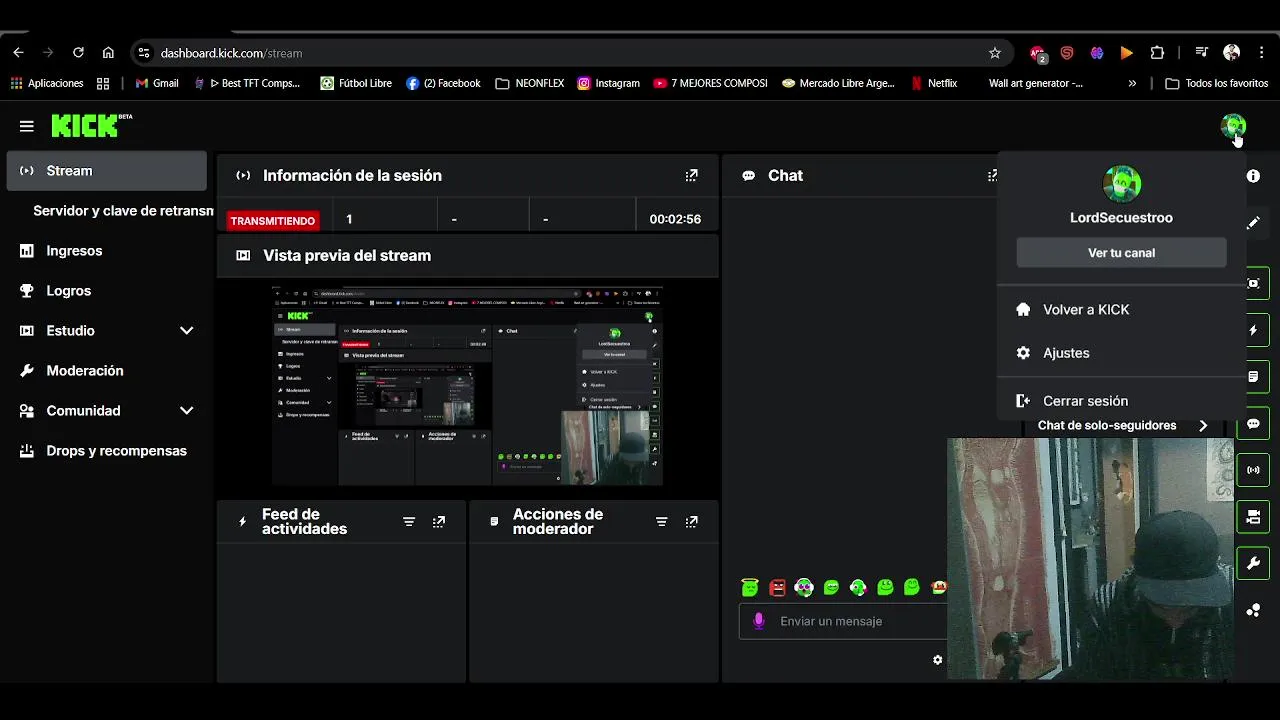Go to browser home page
The image size is (1280, 720).
click(x=108, y=53)
